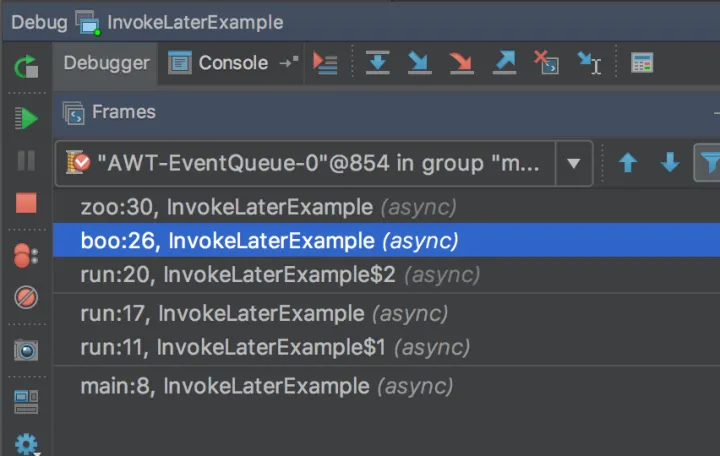Click the red Force Step Into icon
Viewport: 720px width, 456px height.
[461, 63]
